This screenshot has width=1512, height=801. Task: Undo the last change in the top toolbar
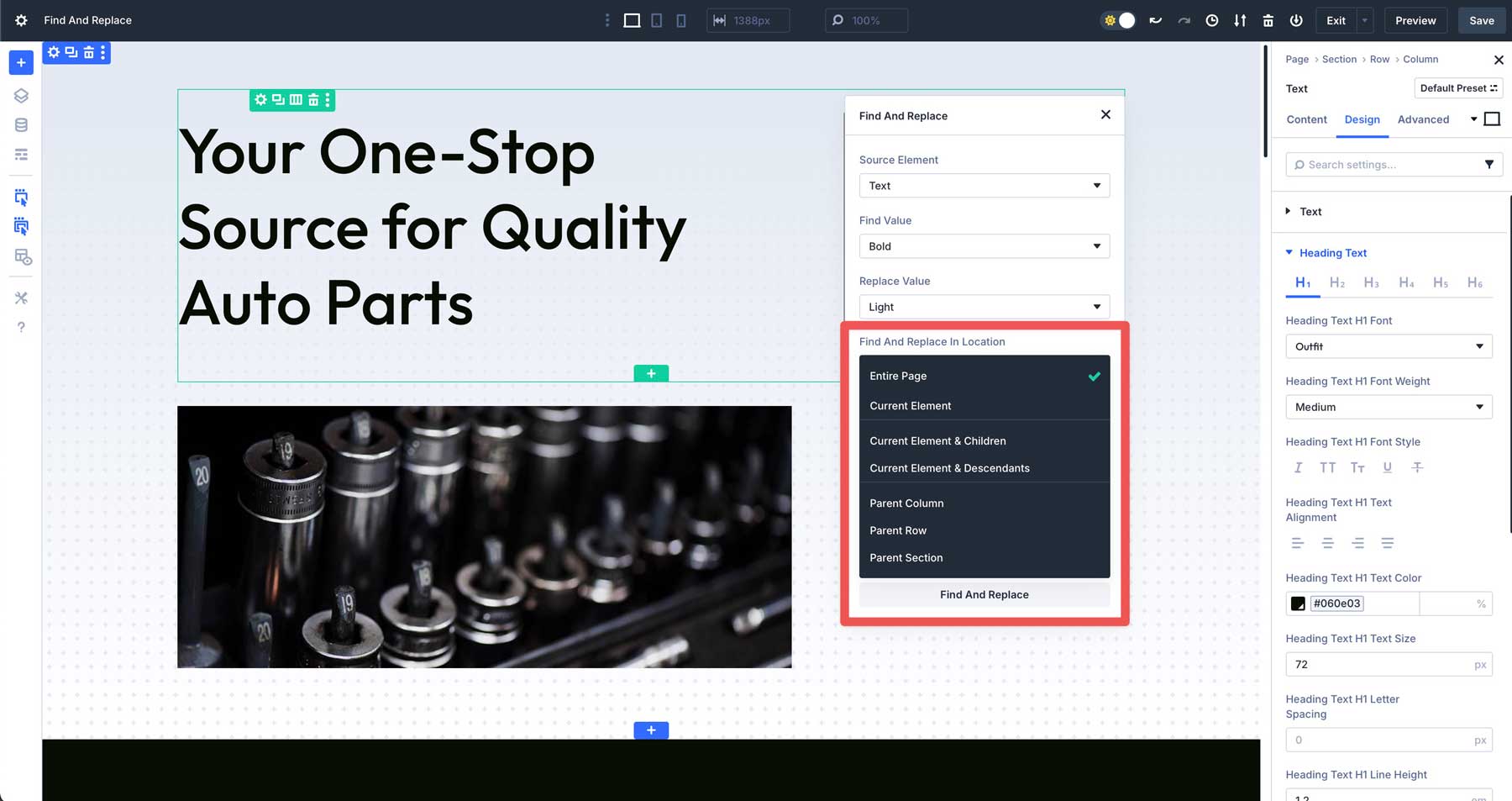(x=1155, y=20)
